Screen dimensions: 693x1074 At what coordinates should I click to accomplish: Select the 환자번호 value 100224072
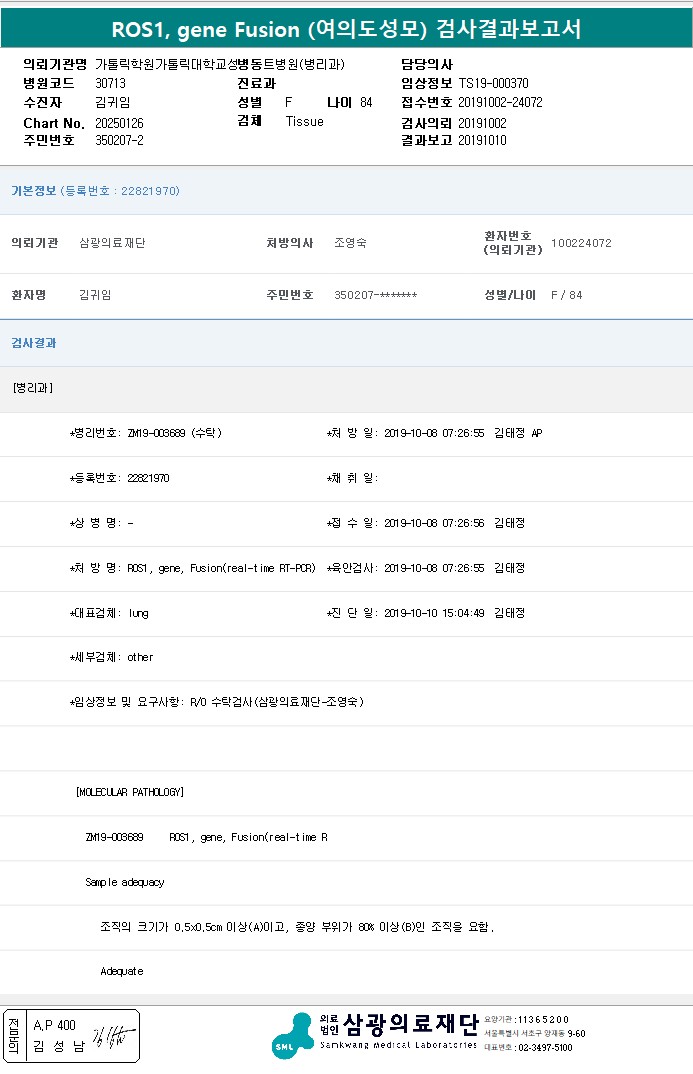point(581,243)
